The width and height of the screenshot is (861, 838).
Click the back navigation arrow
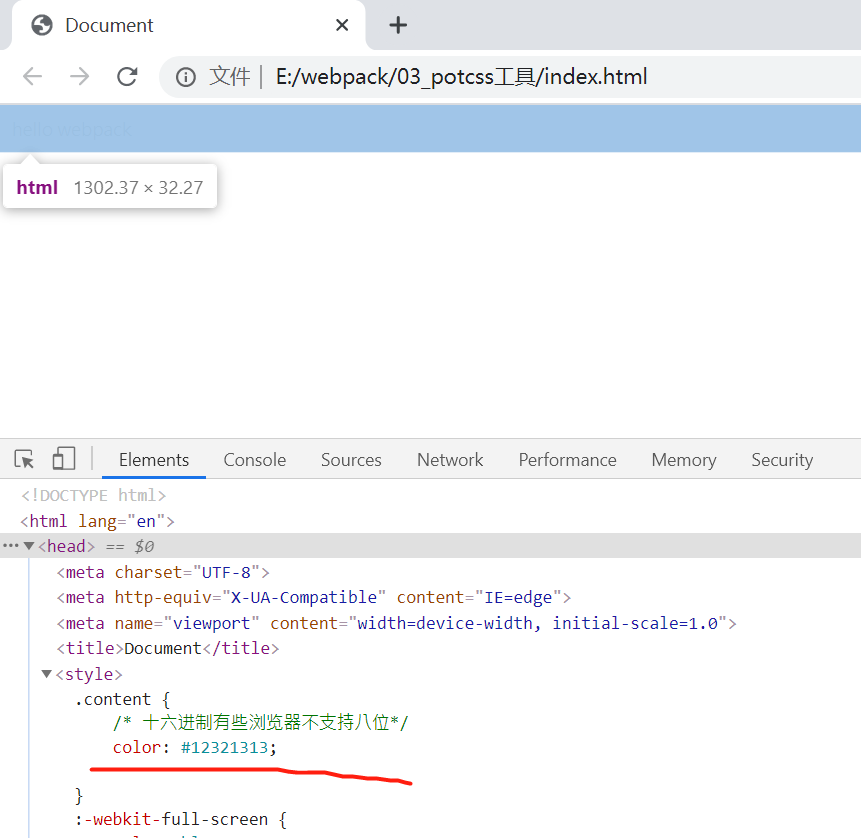click(32, 76)
